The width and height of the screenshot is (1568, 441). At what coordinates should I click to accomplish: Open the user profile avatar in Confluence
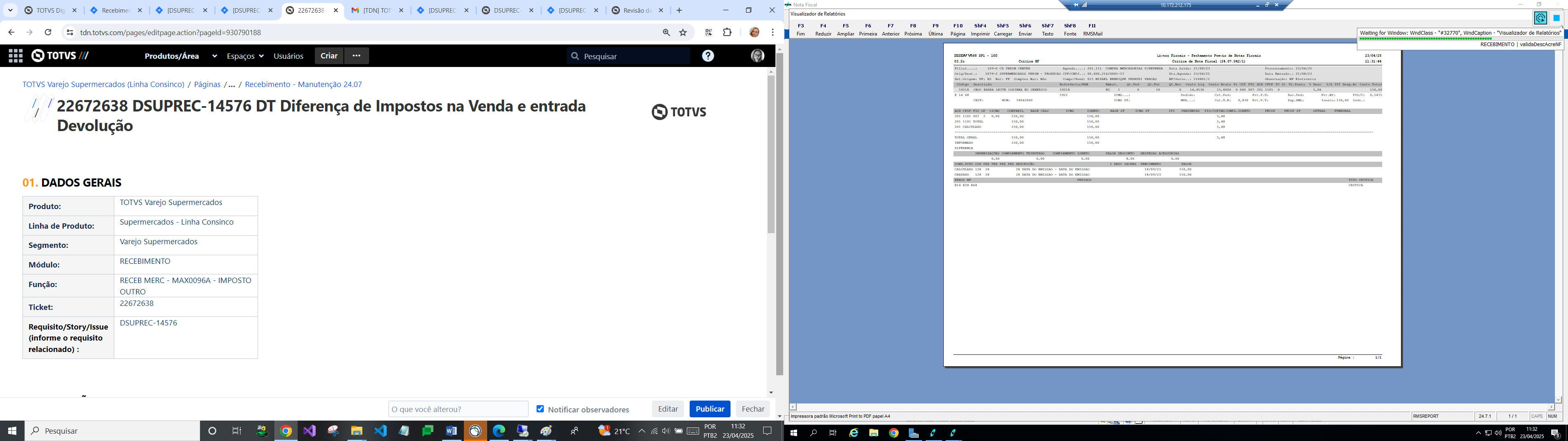pyautogui.click(x=757, y=56)
